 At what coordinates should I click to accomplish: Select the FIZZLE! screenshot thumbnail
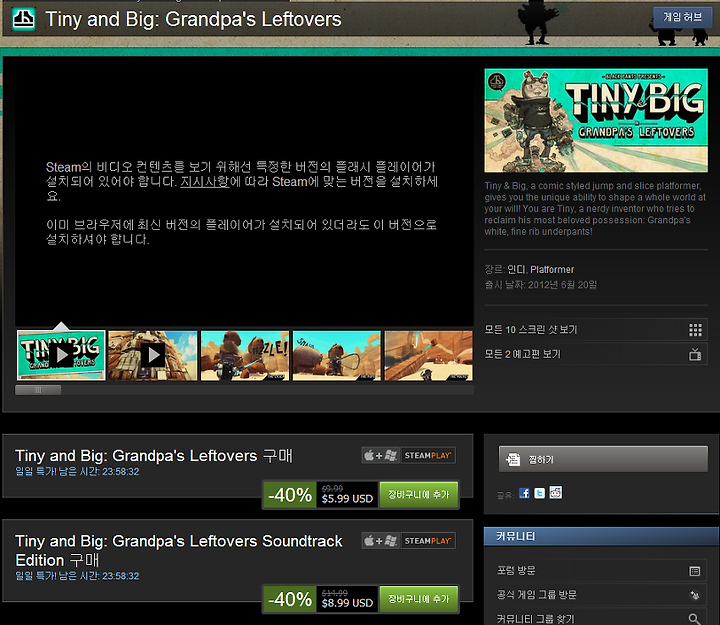pos(245,355)
